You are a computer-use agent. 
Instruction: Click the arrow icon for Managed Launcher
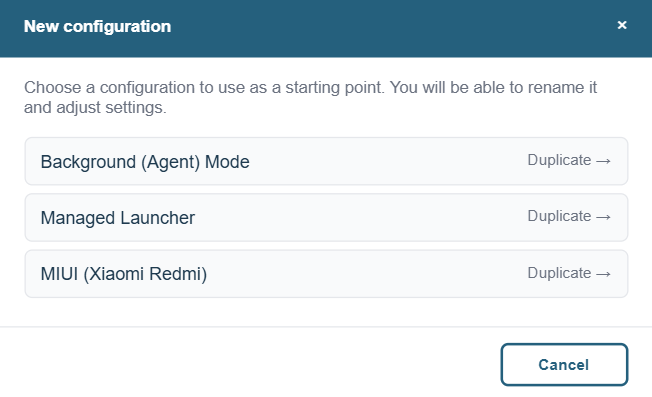click(603, 217)
